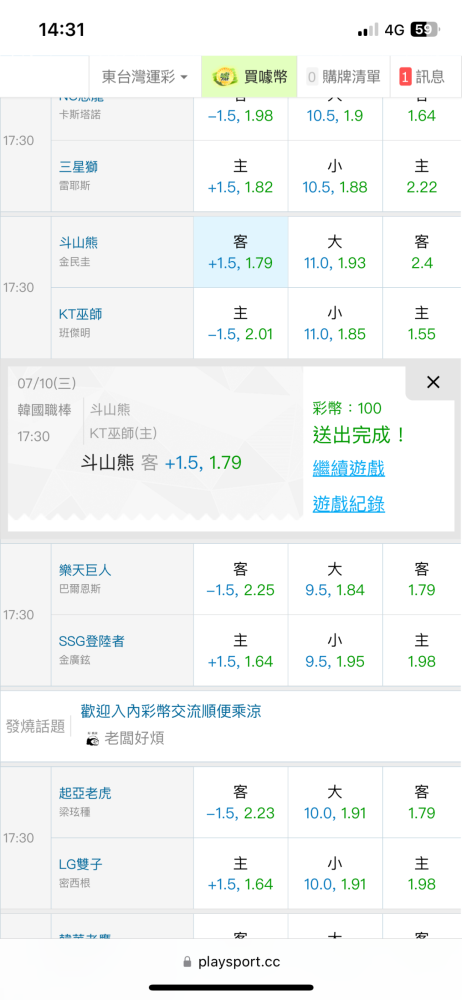Open the 斗山熊 team link
Screen dimensions: 462x1000
[x=78, y=242]
